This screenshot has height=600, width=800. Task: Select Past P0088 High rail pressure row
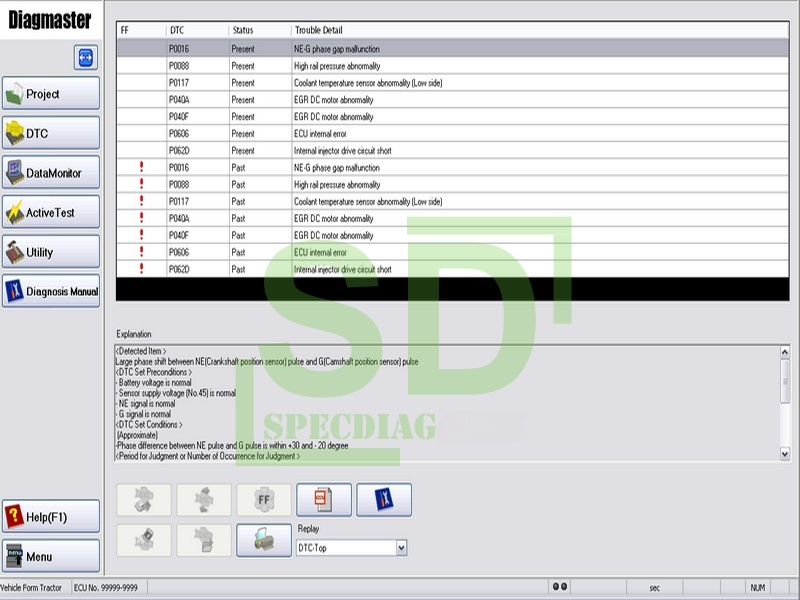453,184
